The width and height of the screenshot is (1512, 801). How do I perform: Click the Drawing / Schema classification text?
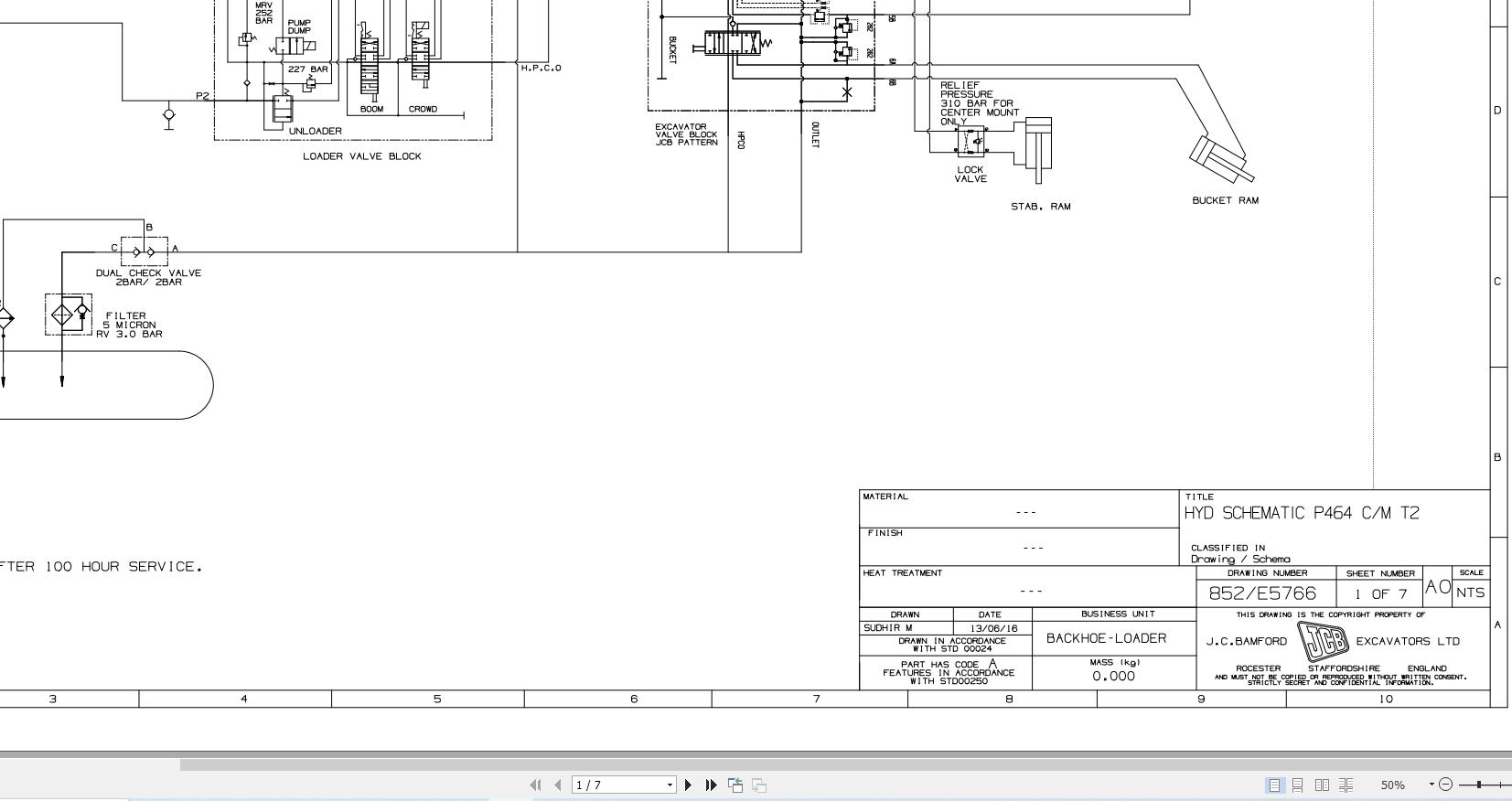coord(1240,559)
